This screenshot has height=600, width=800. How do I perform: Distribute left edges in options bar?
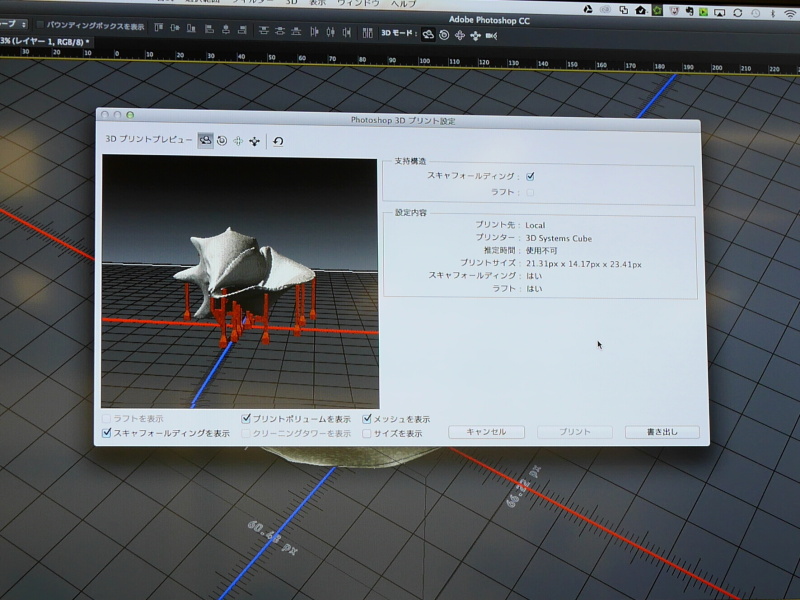314,32
